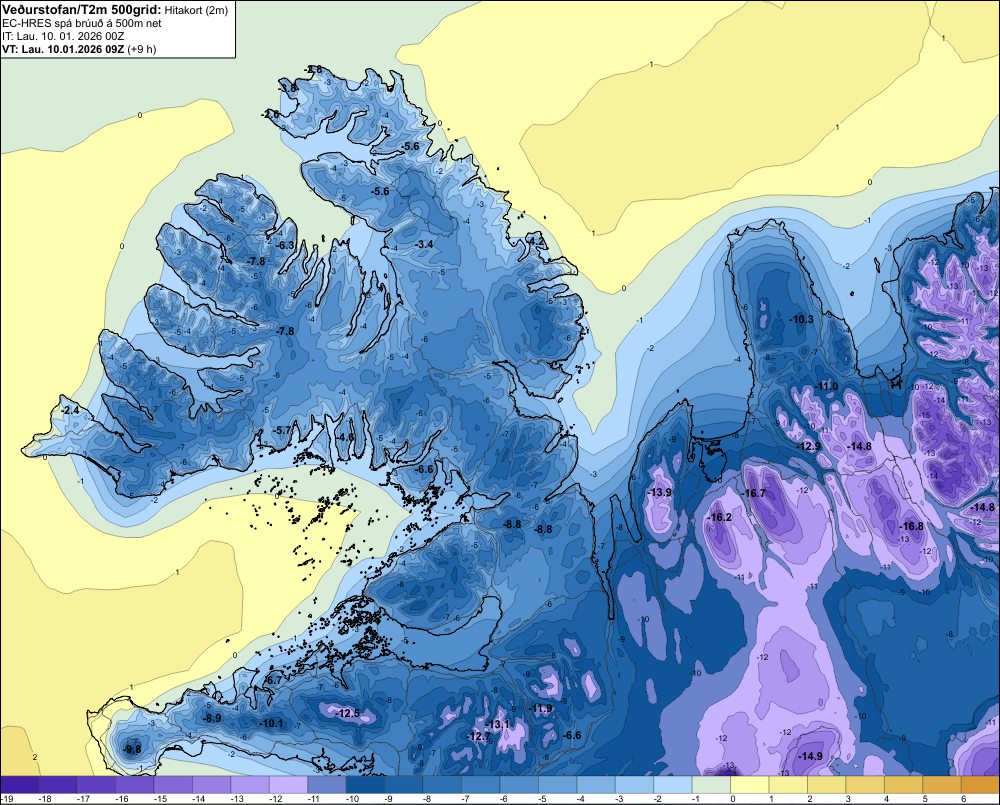
Task: Click the '(+9 h)' forecast offset text
Action: click(x=142, y=49)
